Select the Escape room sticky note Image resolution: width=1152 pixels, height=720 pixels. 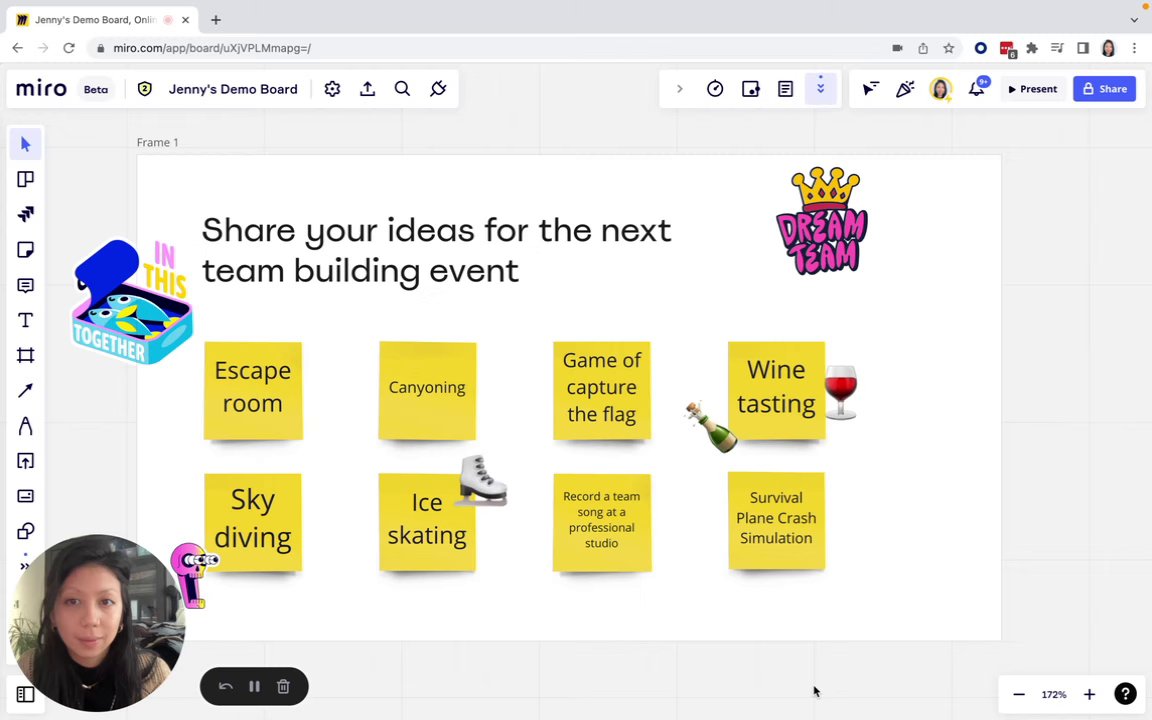coord(253,390)
